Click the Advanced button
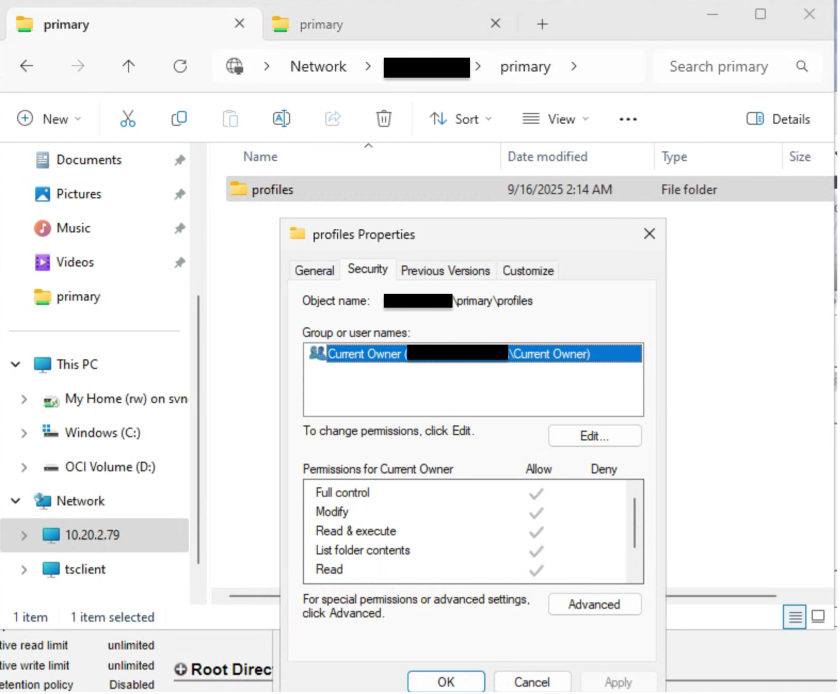Screen dimensions: 840x694 pos(594,604)
